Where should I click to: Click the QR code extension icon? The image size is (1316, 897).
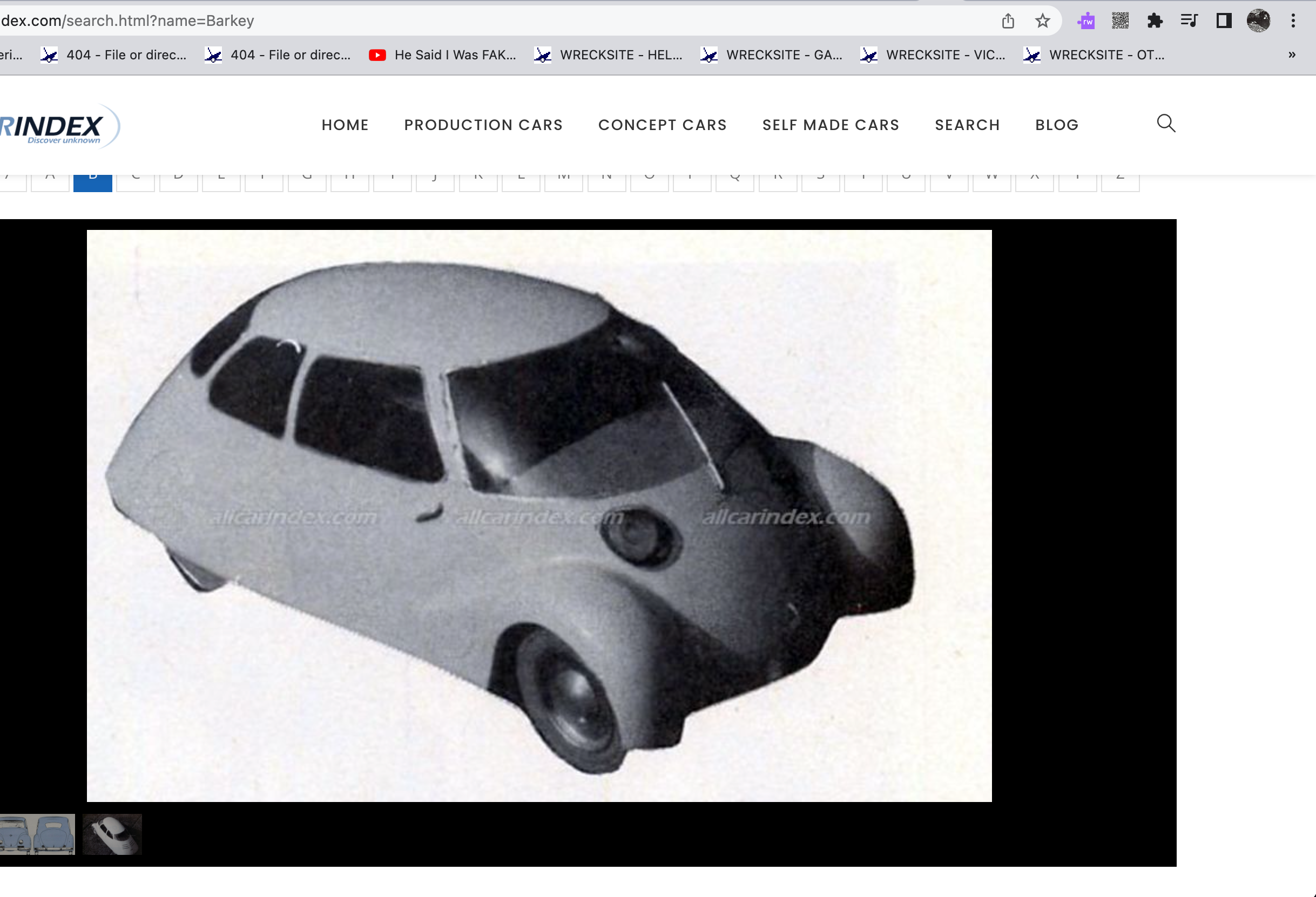point(1119,21)
